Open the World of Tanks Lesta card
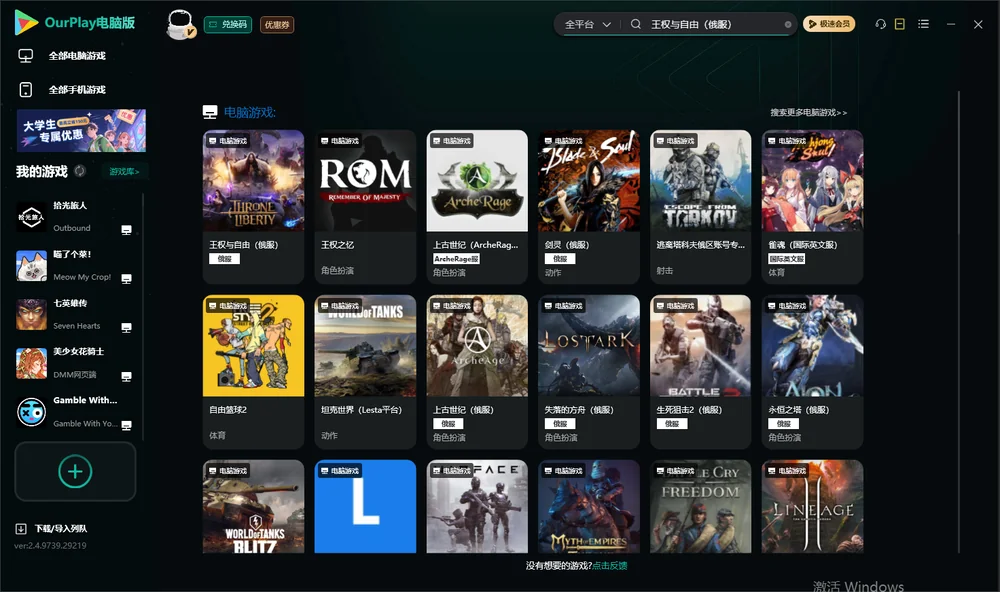 [x=365, y=371]
